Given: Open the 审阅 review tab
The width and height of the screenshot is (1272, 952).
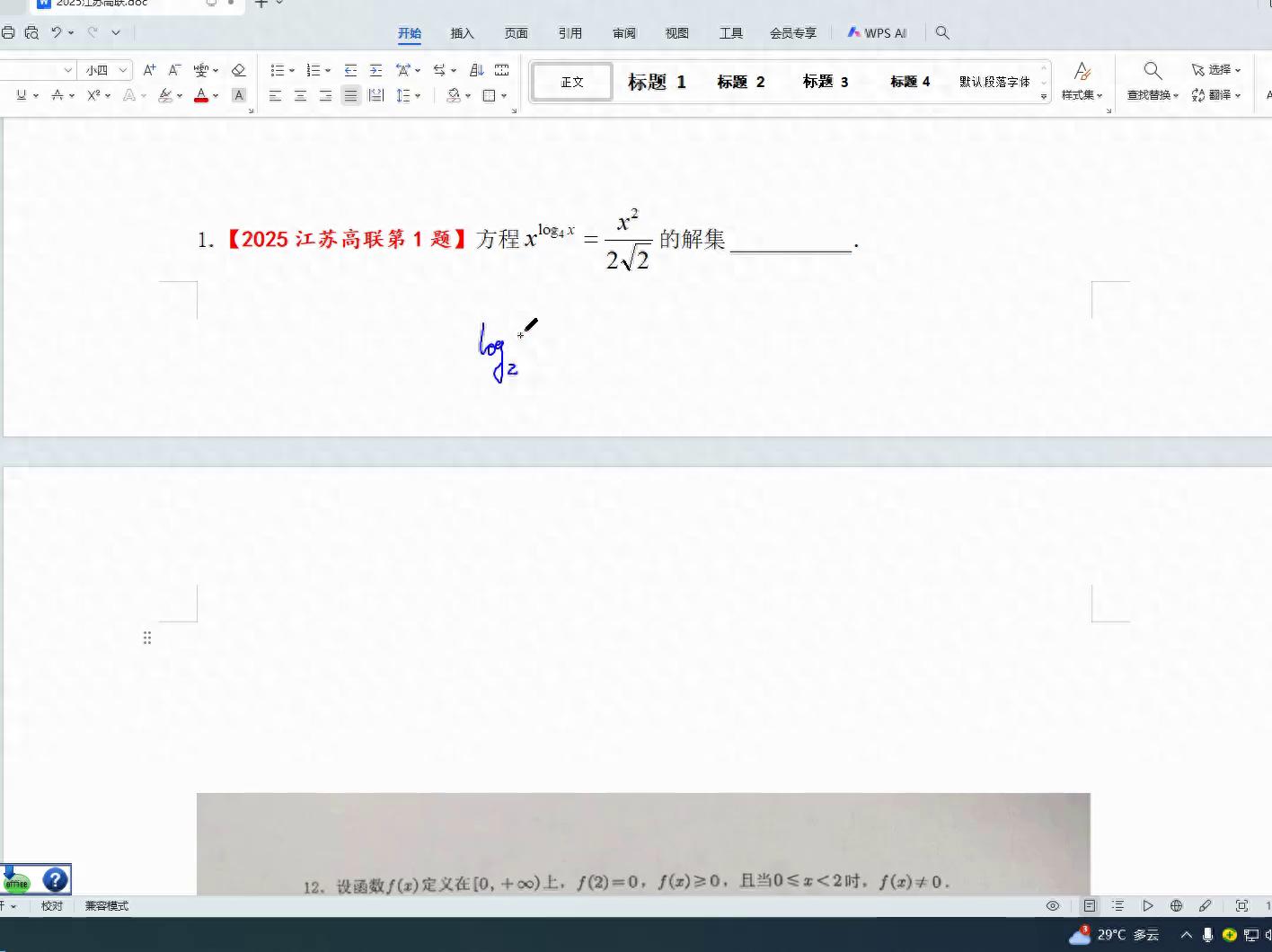Looking at the screenshot, I should click(623, 32).
